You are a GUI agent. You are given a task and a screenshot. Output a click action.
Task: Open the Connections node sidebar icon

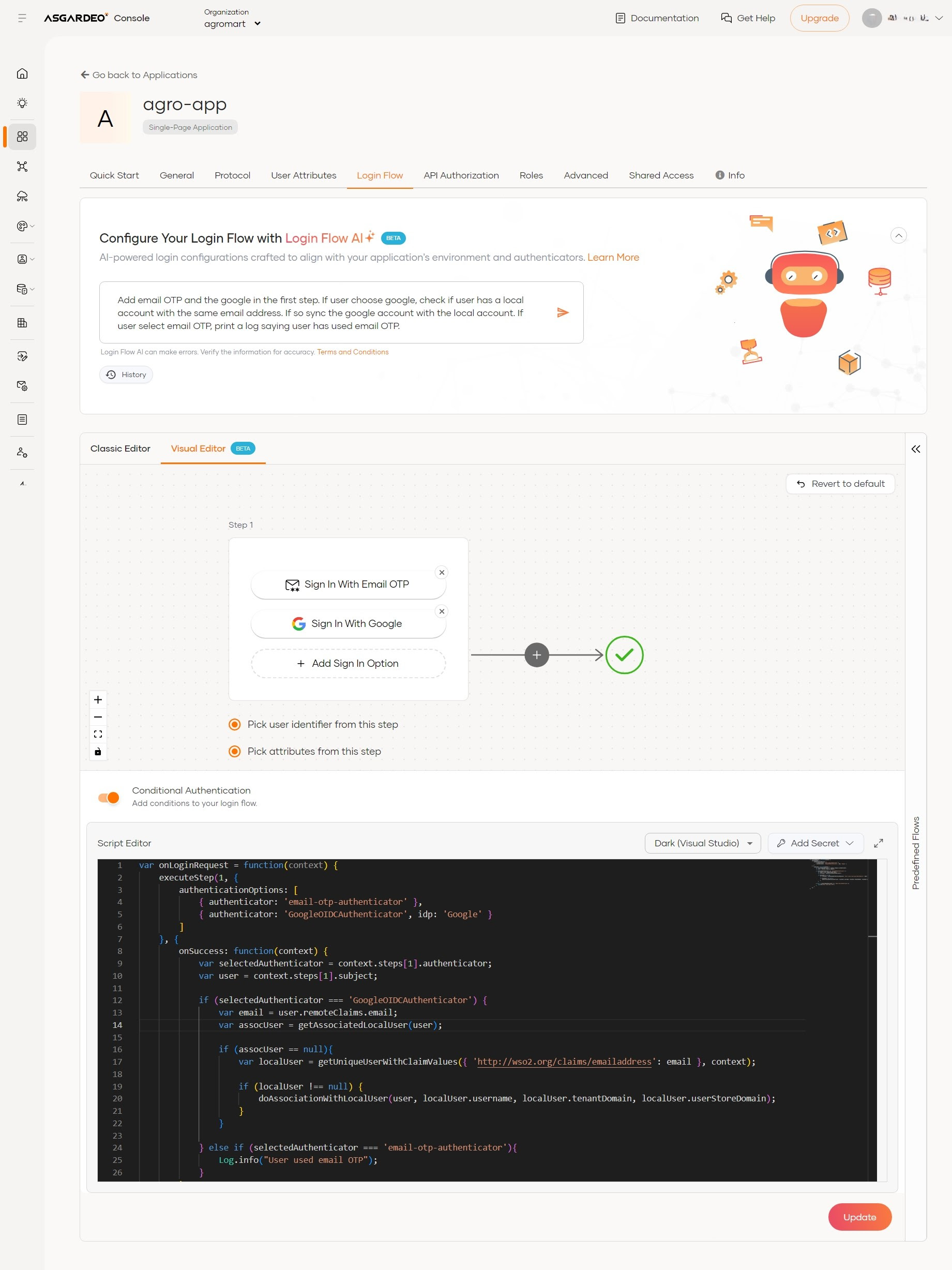[22, 167]
